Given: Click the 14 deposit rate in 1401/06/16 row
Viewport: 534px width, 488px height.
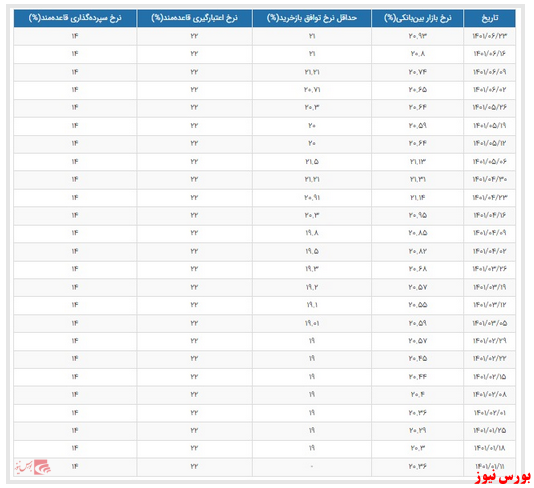Looking at the screenshot, I should pos(75,54).
